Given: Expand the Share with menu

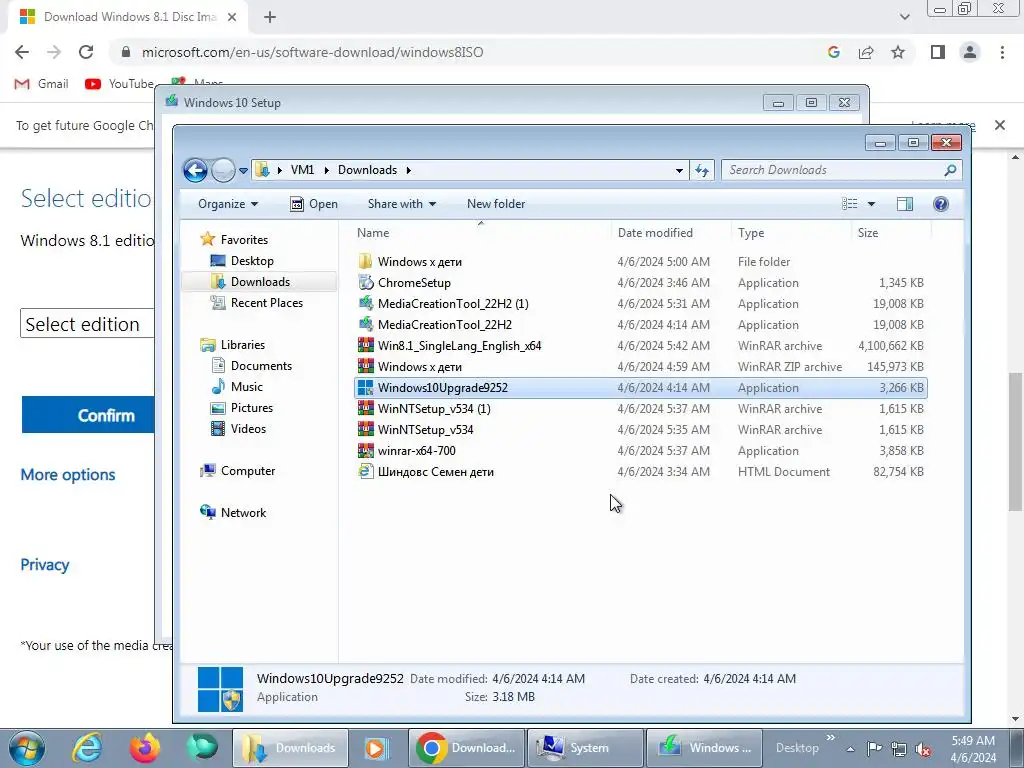Looking at the screenshot, I should coord(402,204).
